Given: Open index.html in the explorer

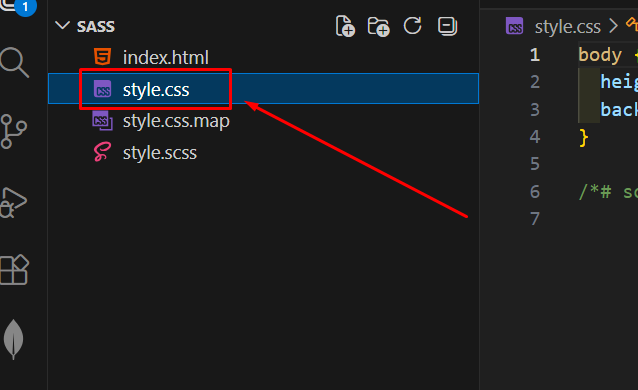Looking at the screenshot, I should 263,57.
